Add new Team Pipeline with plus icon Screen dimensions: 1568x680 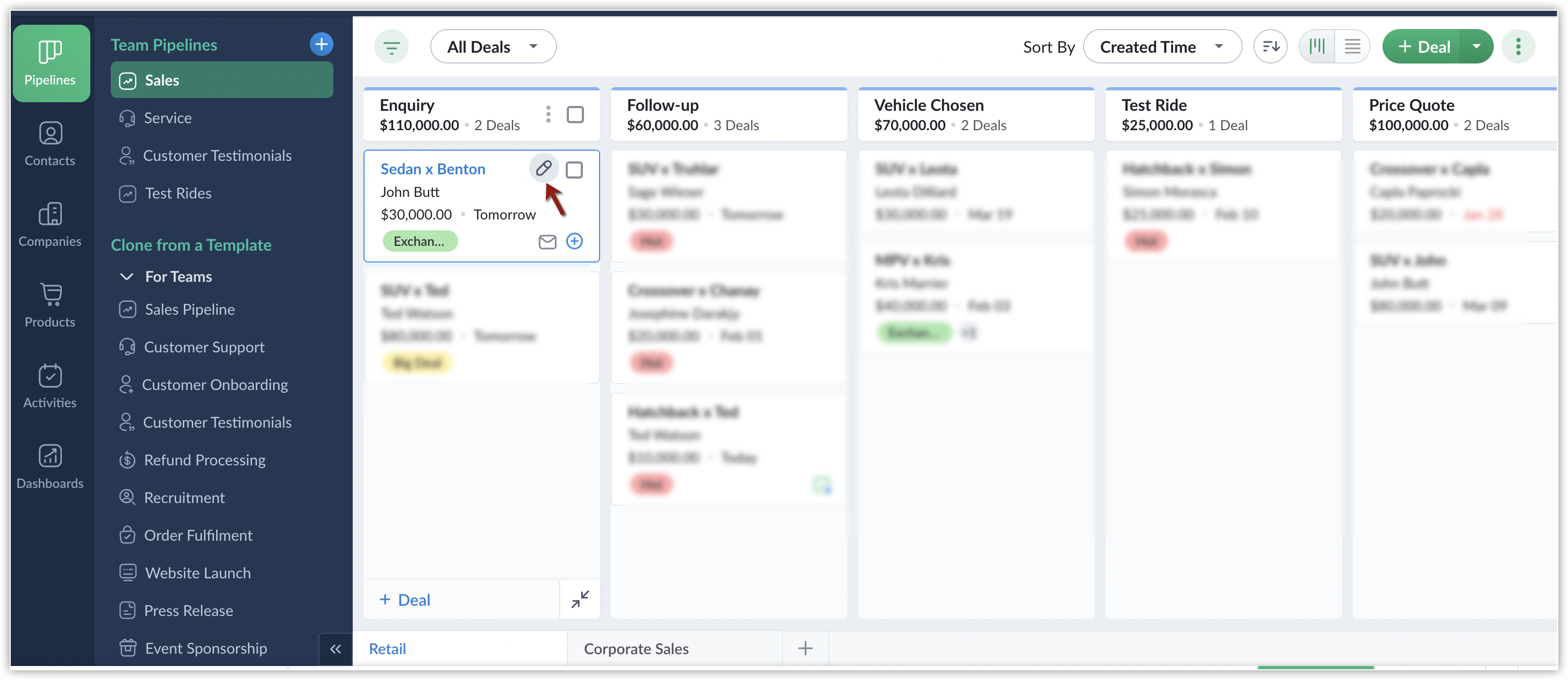pyautogui.click(x=321, y=45)
